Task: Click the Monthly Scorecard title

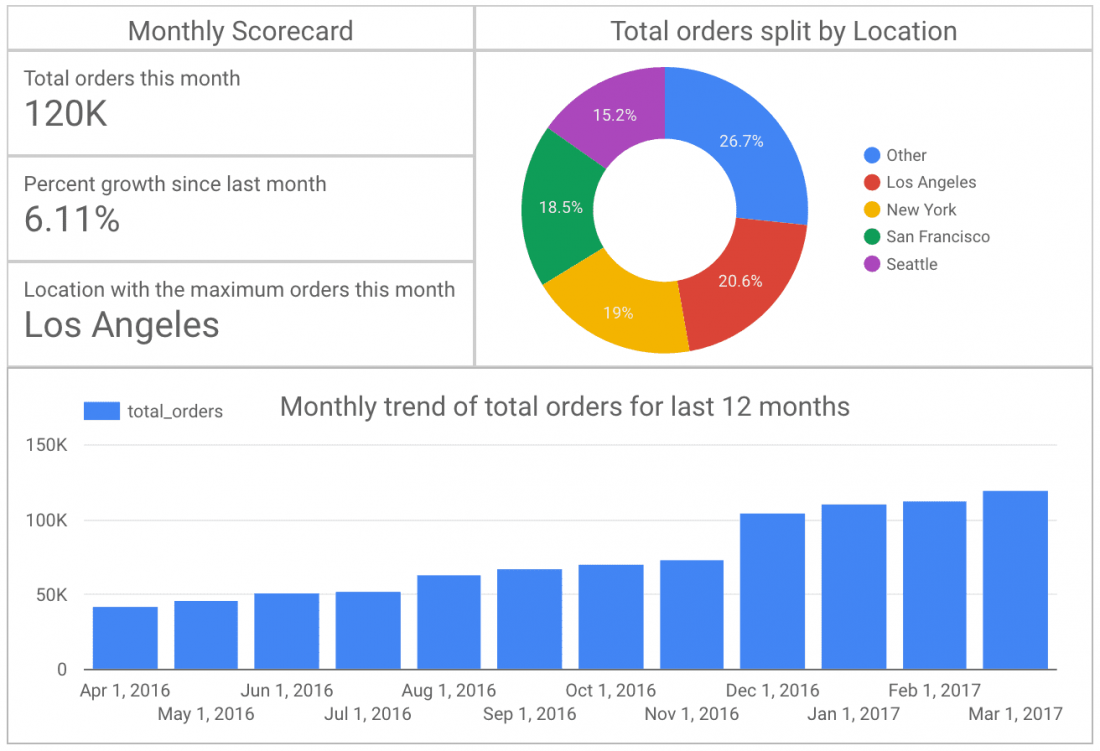Action: [x=239, y=31]
